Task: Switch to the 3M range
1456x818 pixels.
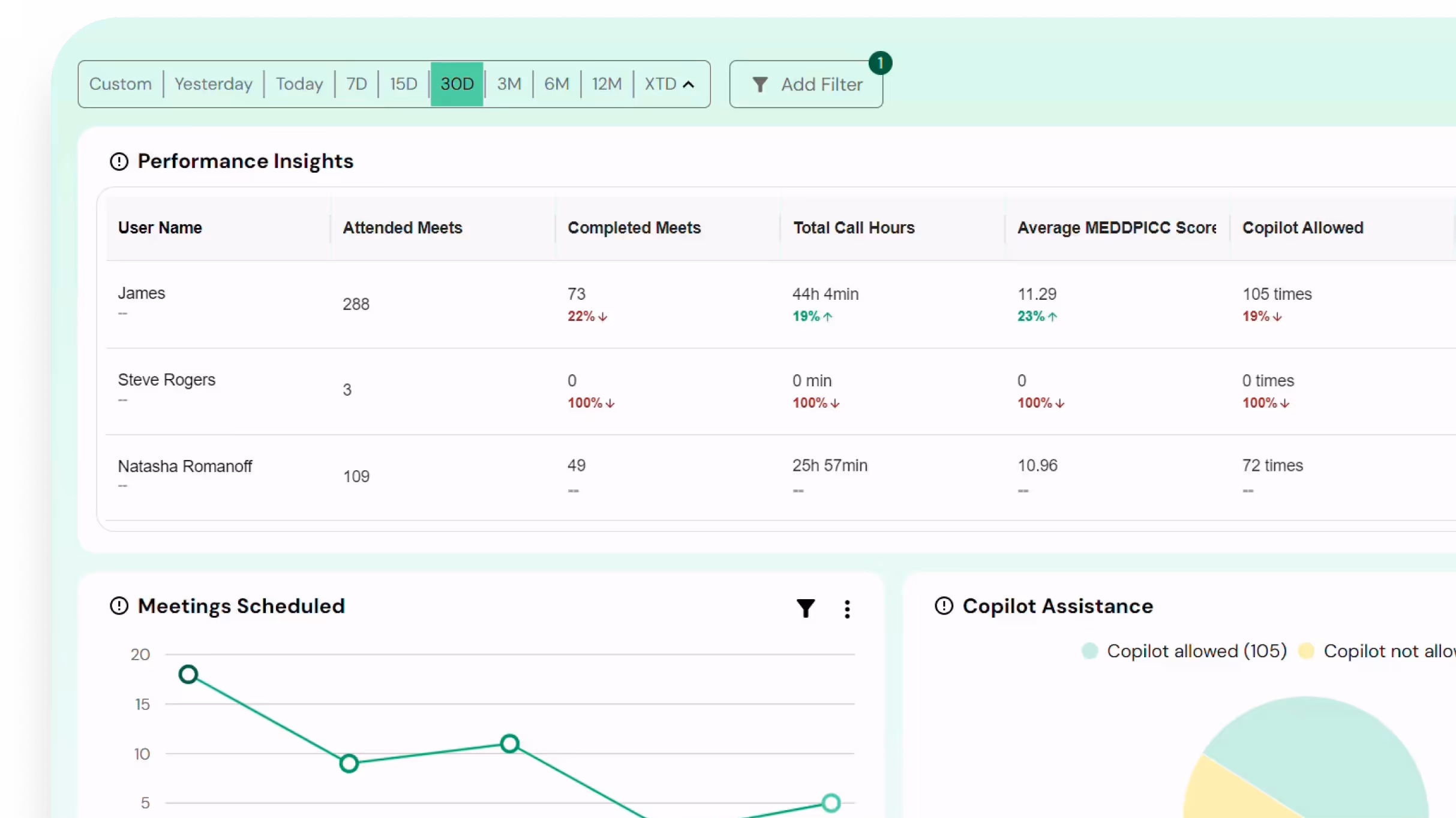Action: (509, 84)
